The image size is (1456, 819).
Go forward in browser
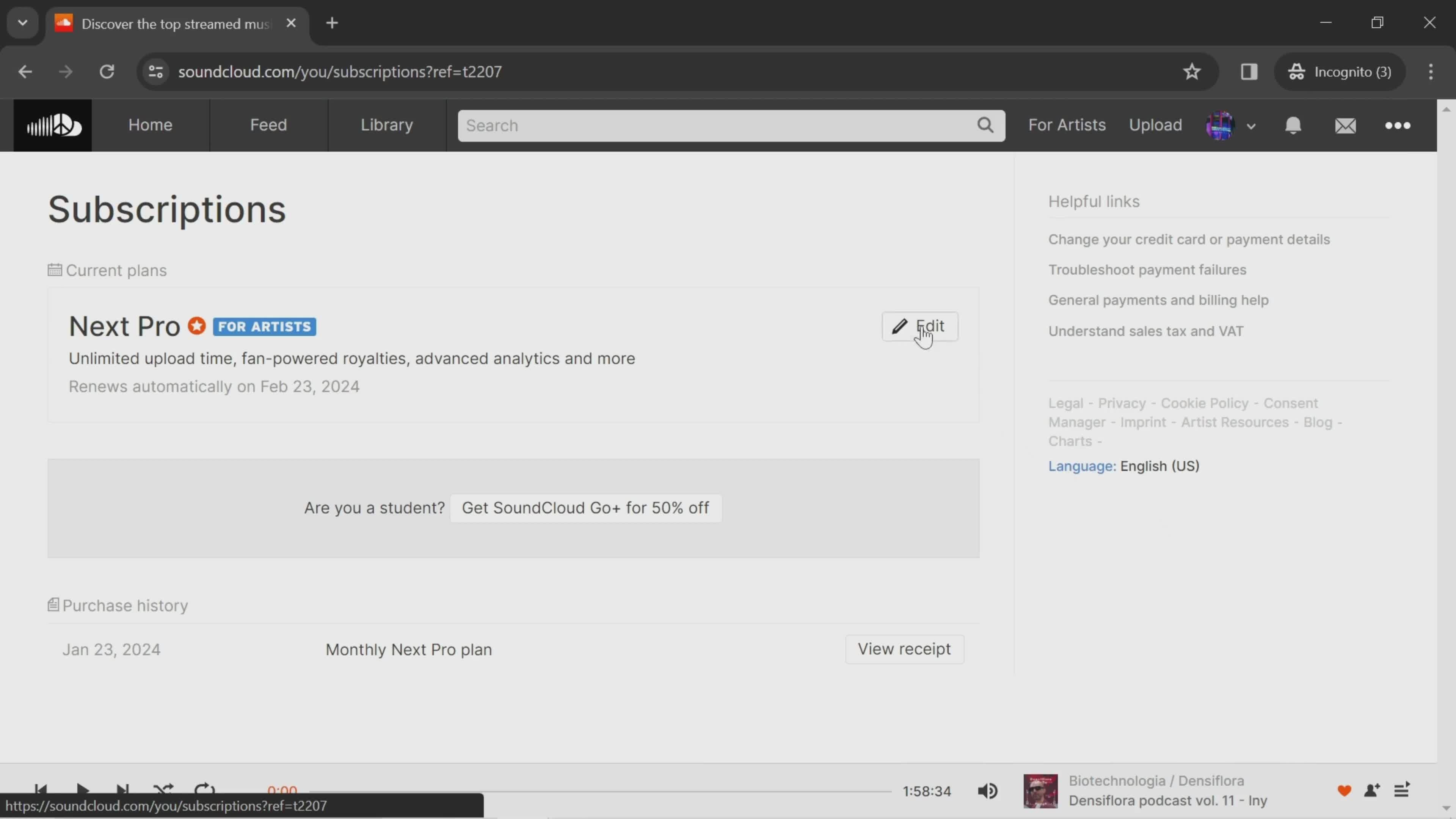tap(66, 72)
